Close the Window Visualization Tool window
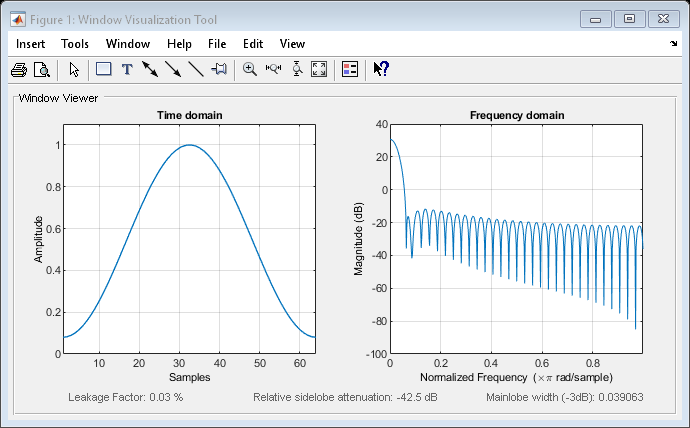The width and height of the screenshot is (690, 428). [664, 19]
